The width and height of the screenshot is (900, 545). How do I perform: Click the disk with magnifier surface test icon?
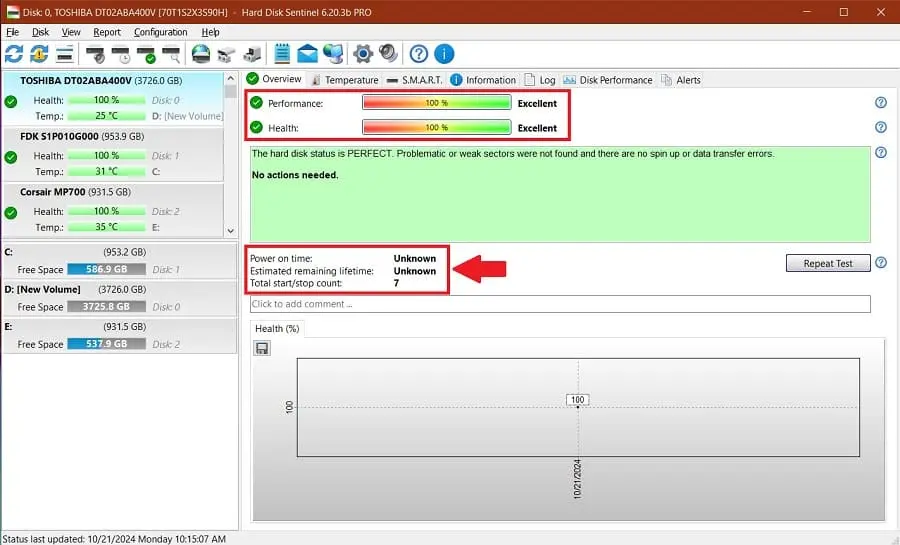tap(171, 54)
